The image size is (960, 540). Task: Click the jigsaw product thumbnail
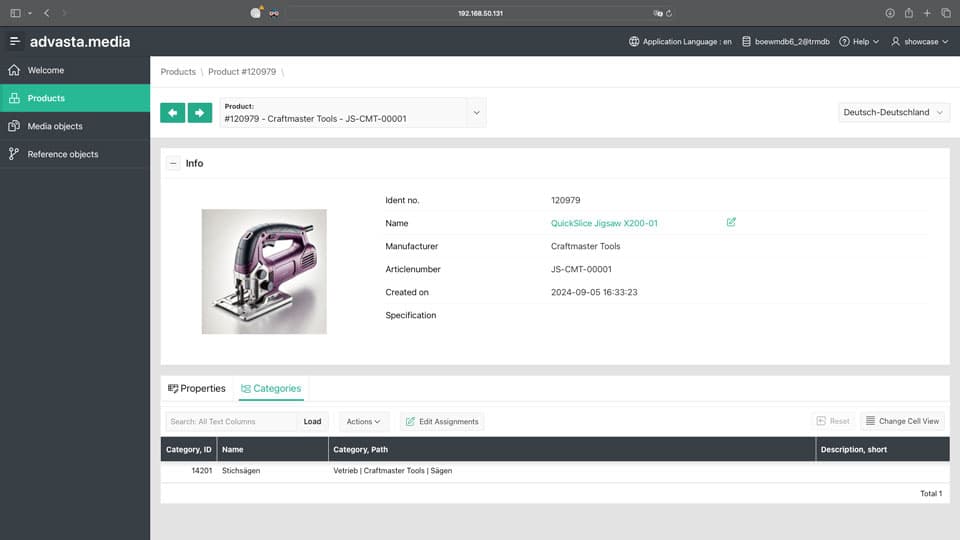point(264,271)
